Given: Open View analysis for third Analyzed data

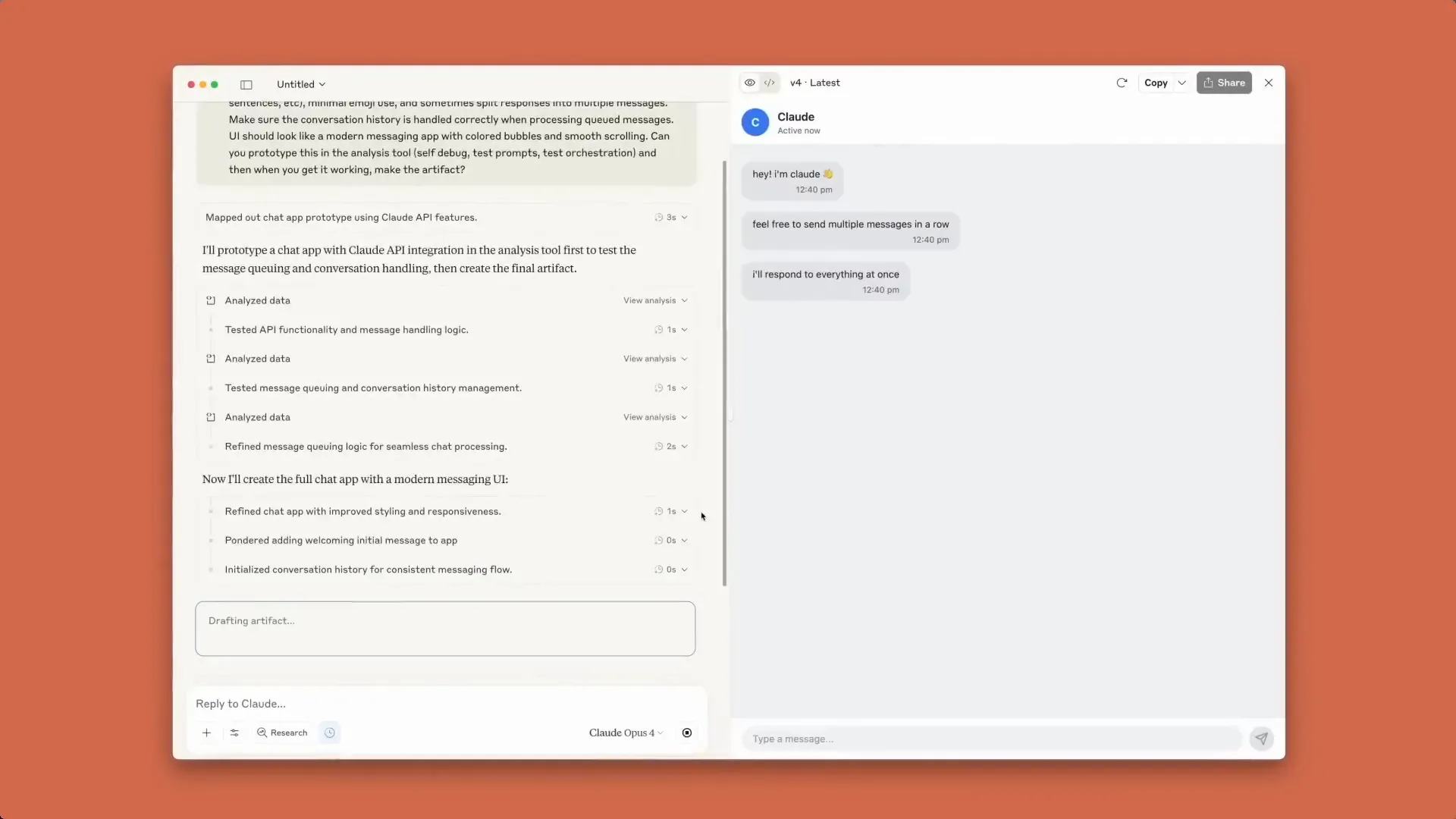Looking at the screenshot, I should click(x=654, y=418).
